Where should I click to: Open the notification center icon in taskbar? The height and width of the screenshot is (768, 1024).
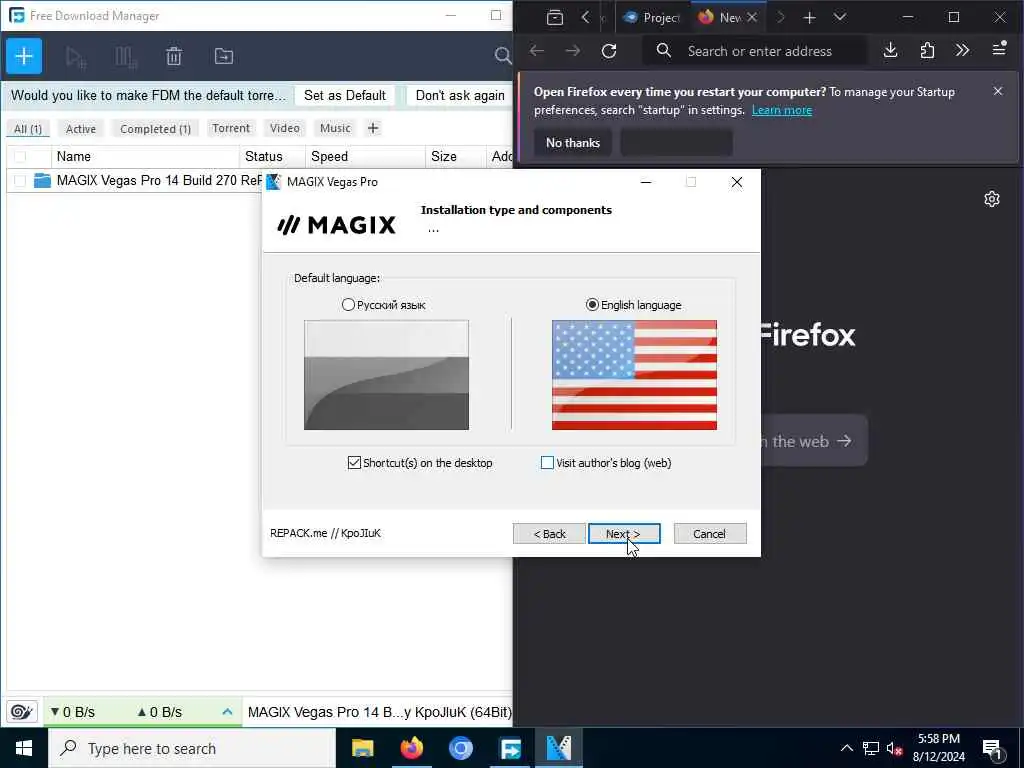991,748
